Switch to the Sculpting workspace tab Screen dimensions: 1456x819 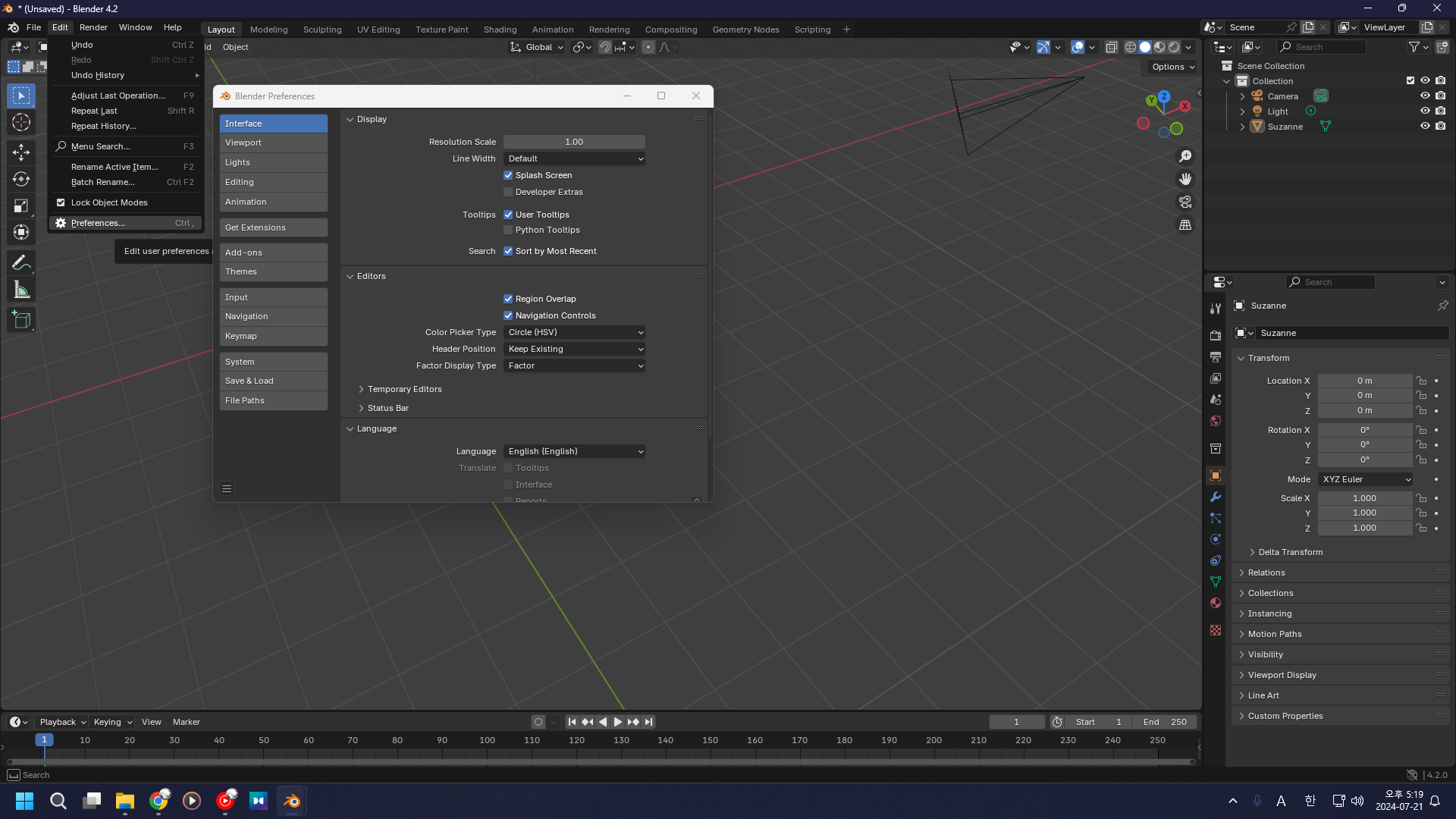tap(322, 30)
